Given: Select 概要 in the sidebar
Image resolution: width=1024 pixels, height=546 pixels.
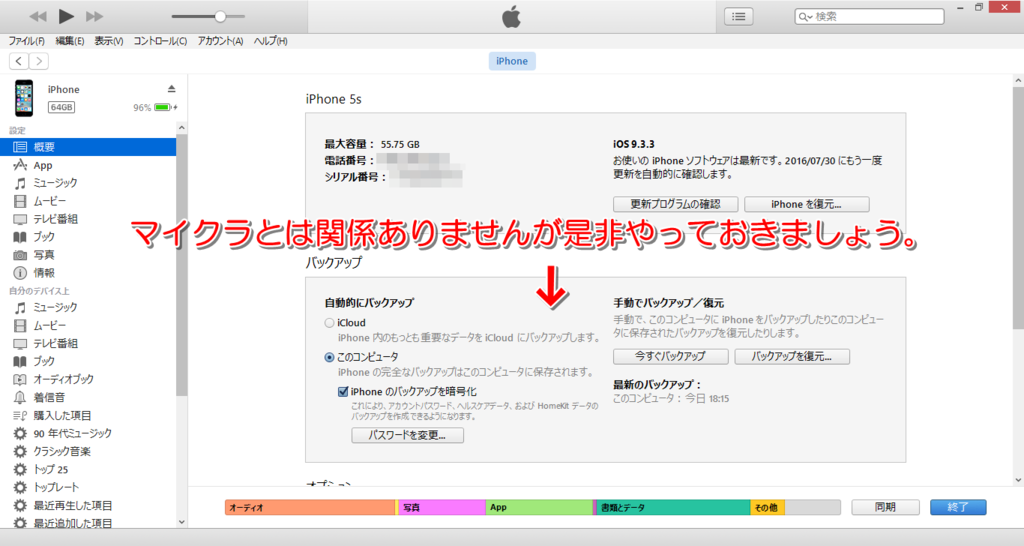Looking at the screenshot, I should (88, 147).
